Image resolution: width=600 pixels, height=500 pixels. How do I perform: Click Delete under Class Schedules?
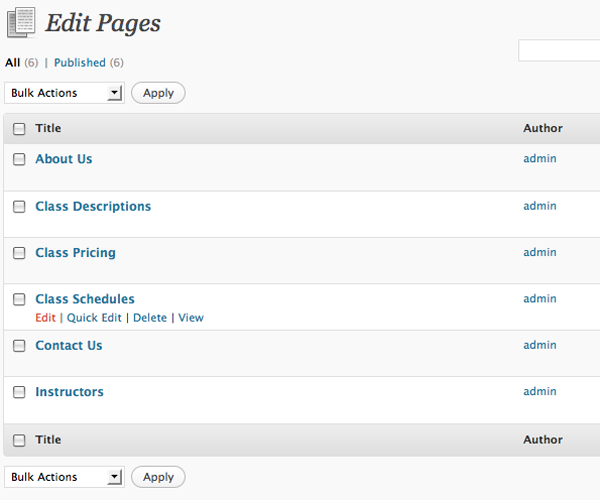point(150,318)
